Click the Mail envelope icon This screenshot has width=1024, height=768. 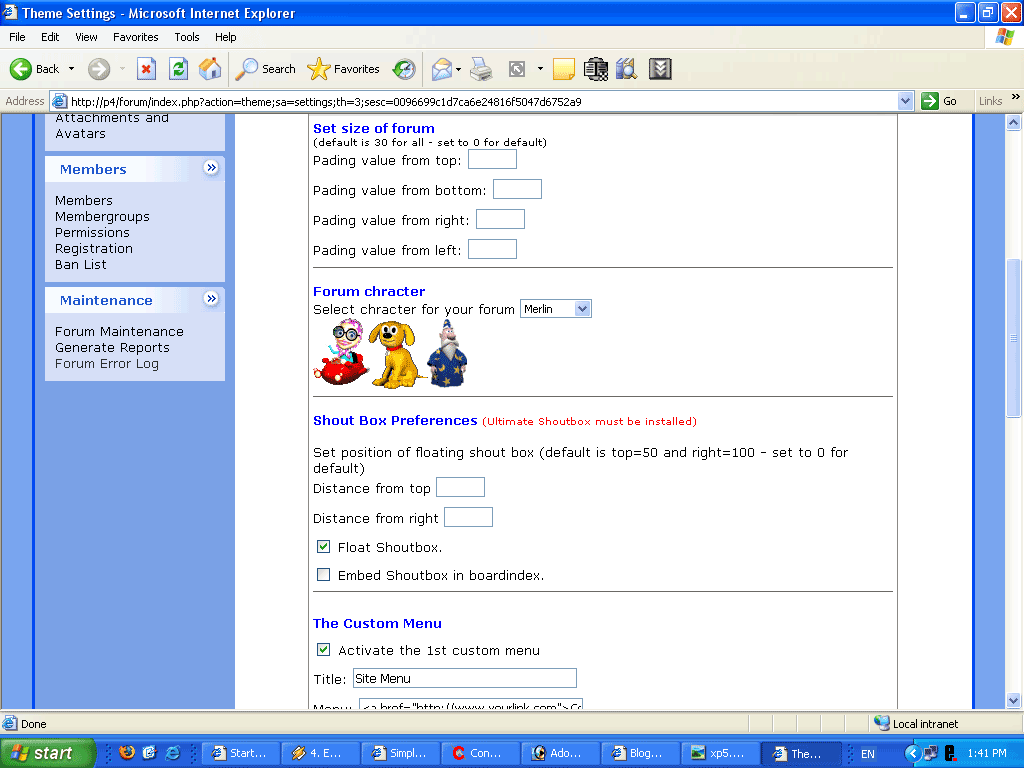(442, 69)
